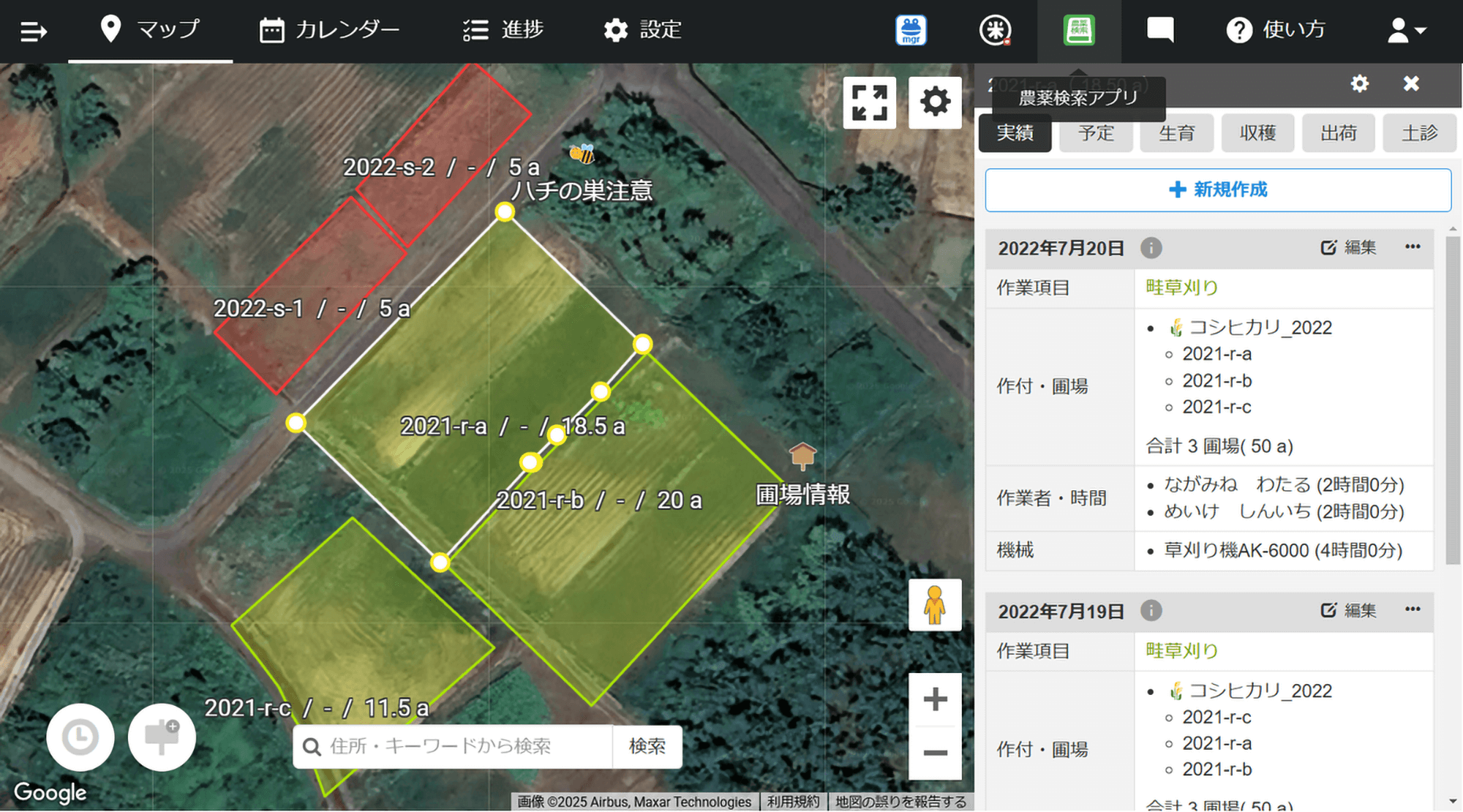This screenshot has width=1463, height=812.
Task: Open more options for July 20 record
Action: [x=1413, y=247]
